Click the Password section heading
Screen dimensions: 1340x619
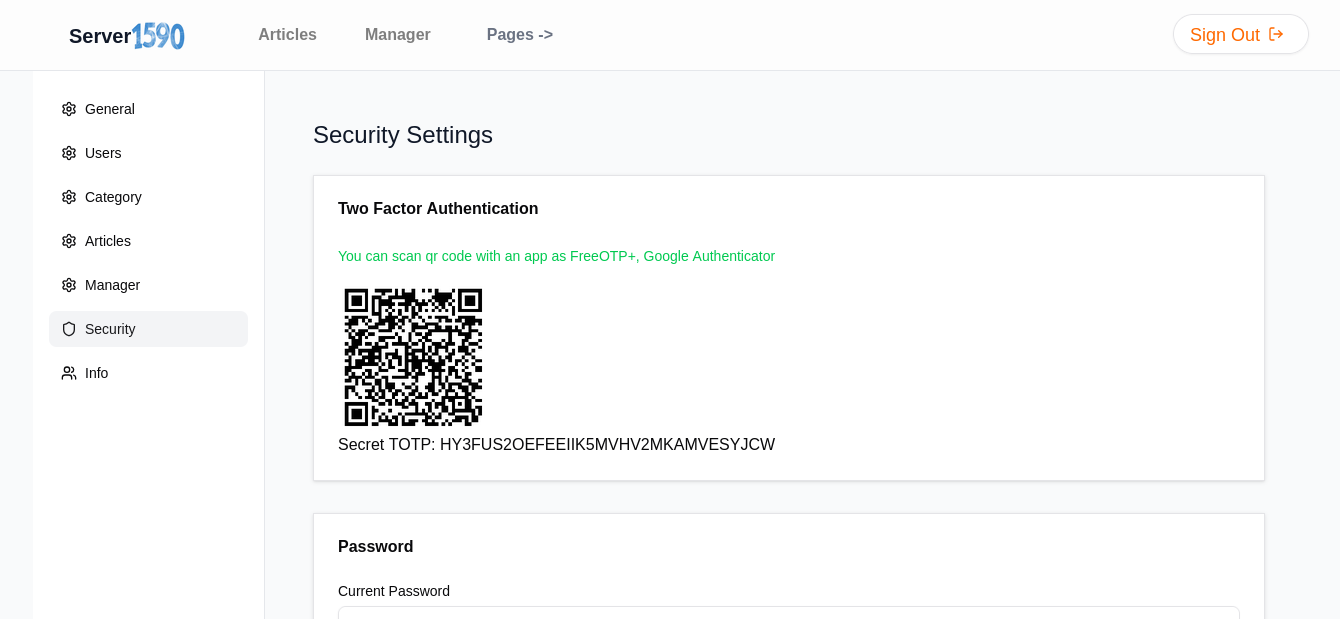pyautogui.click(x=375, y=547)
